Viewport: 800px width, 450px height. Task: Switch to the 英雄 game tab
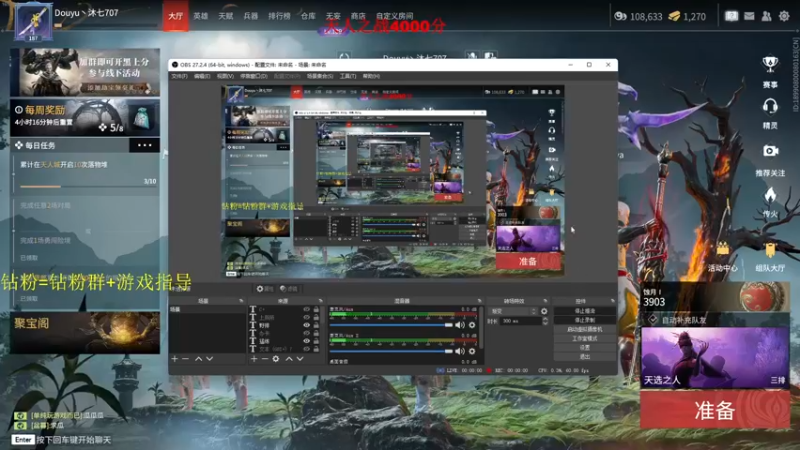coord(201,16)
